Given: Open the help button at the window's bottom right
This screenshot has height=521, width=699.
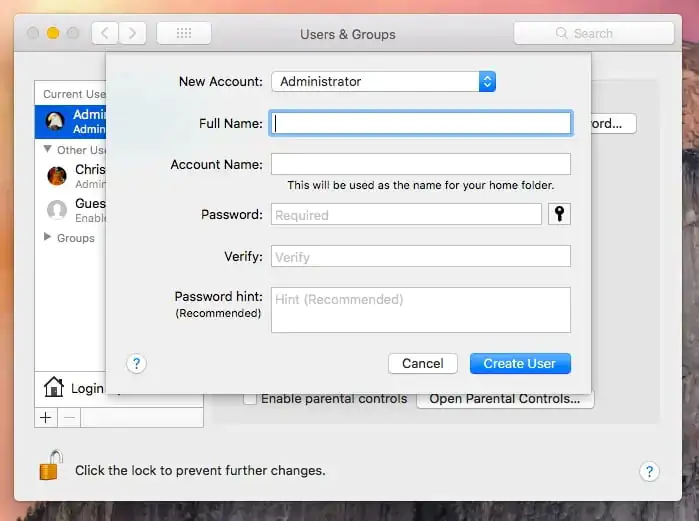Looking at the screenshot, I should 649,471.
